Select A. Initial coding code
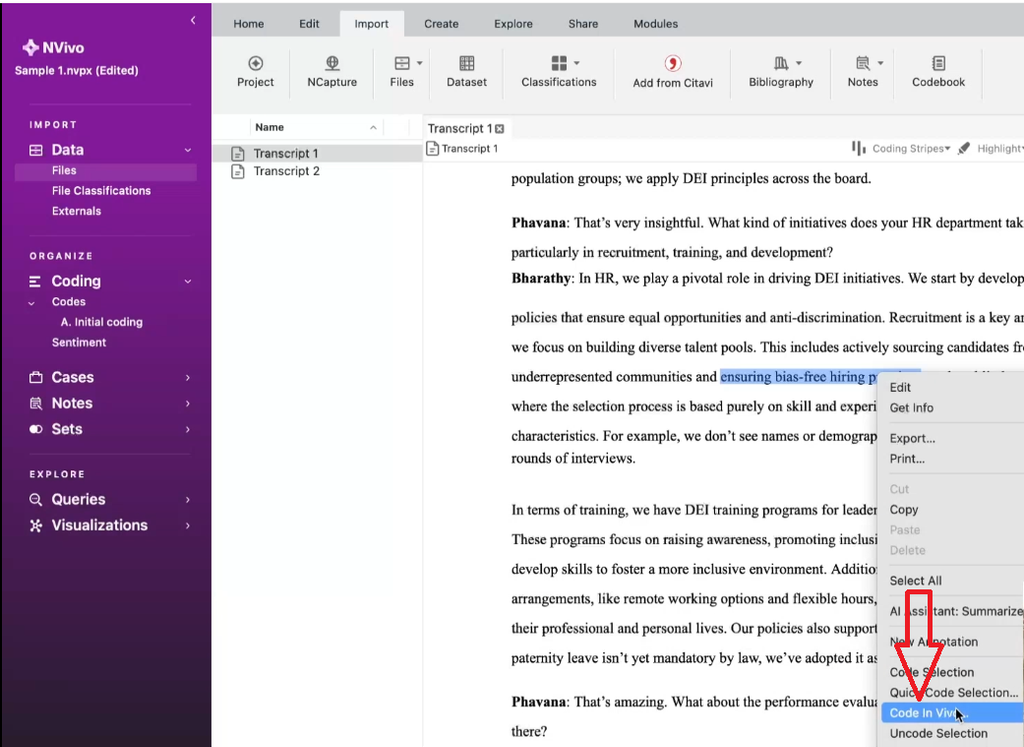The height and width of the screenshot is (747, 1024). [x=101, y=322]
